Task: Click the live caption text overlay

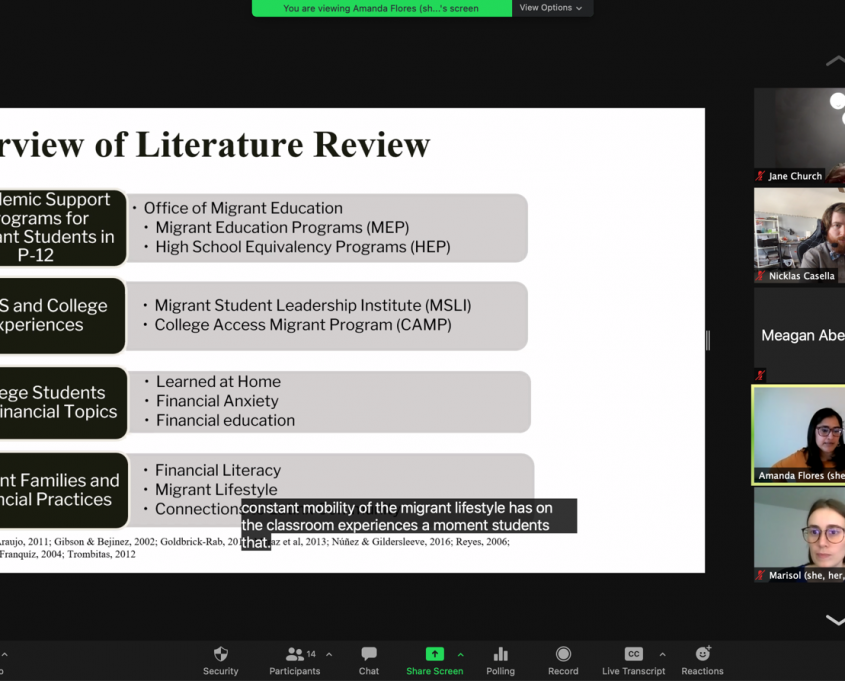Action: (x=409, y=524)
